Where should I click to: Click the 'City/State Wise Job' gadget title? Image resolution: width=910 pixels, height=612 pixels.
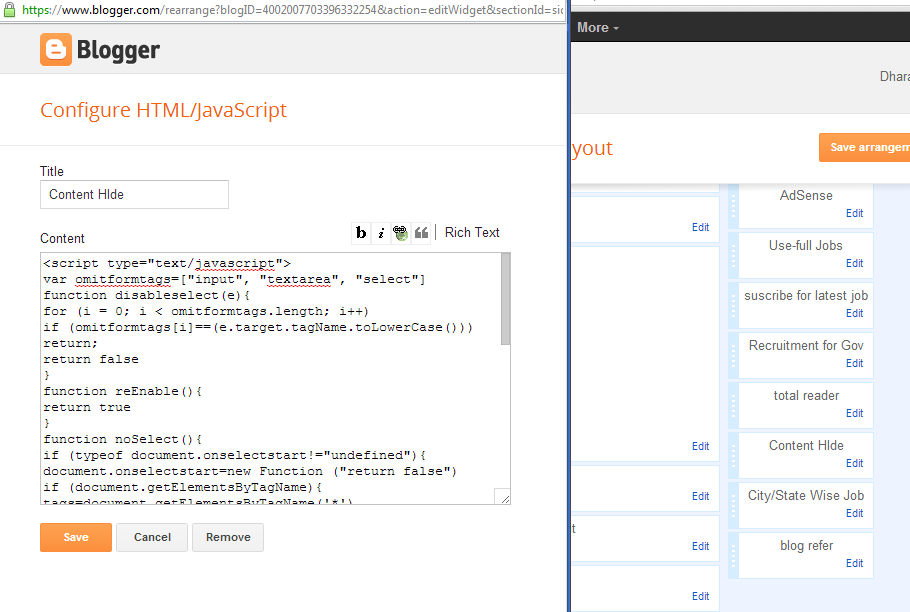pos(806,495)
